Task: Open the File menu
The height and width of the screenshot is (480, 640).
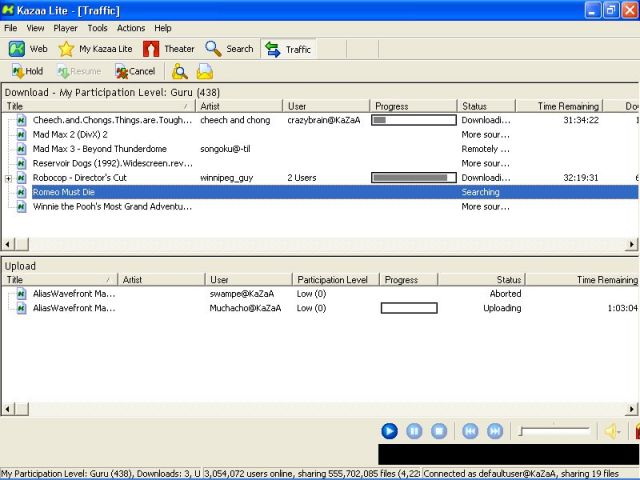Action: tap(11, 28)
